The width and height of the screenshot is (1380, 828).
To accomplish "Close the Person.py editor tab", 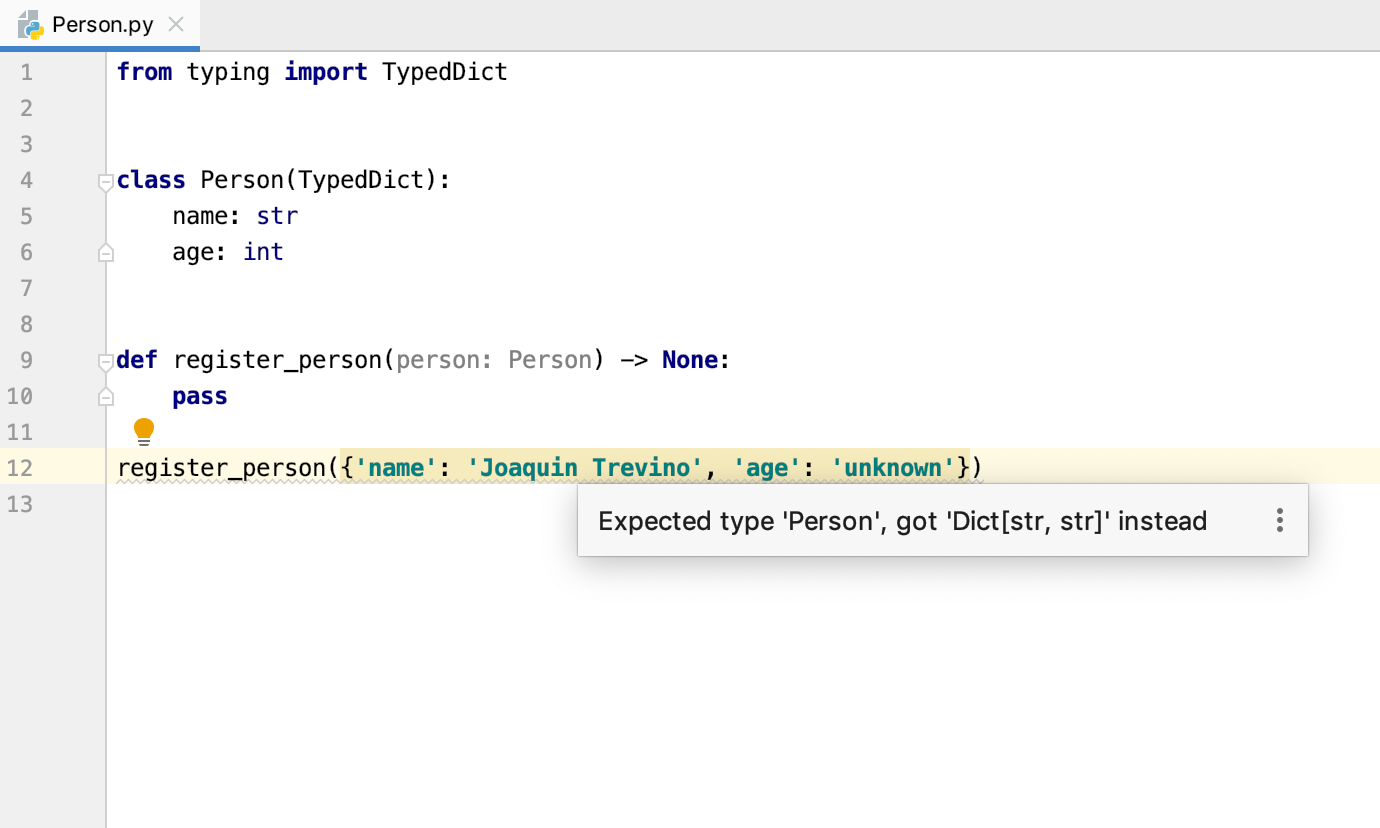I will tap(176, 24).
